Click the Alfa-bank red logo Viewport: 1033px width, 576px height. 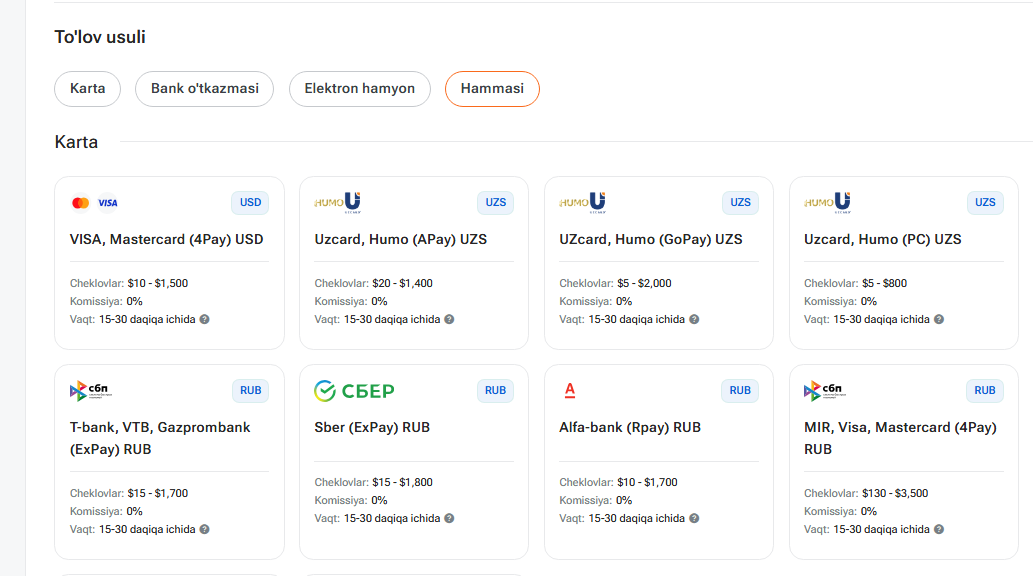[570, 391]
